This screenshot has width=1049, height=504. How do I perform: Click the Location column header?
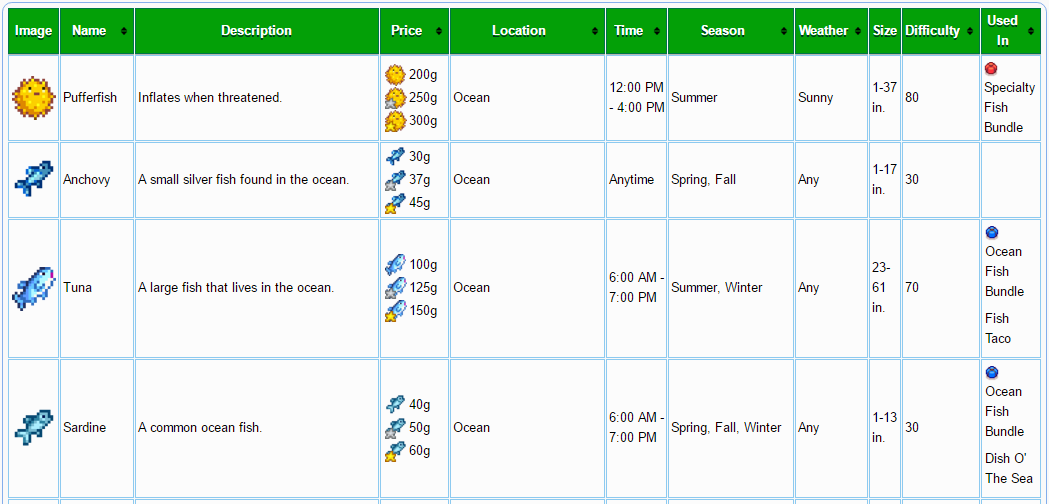coord(526,31)
